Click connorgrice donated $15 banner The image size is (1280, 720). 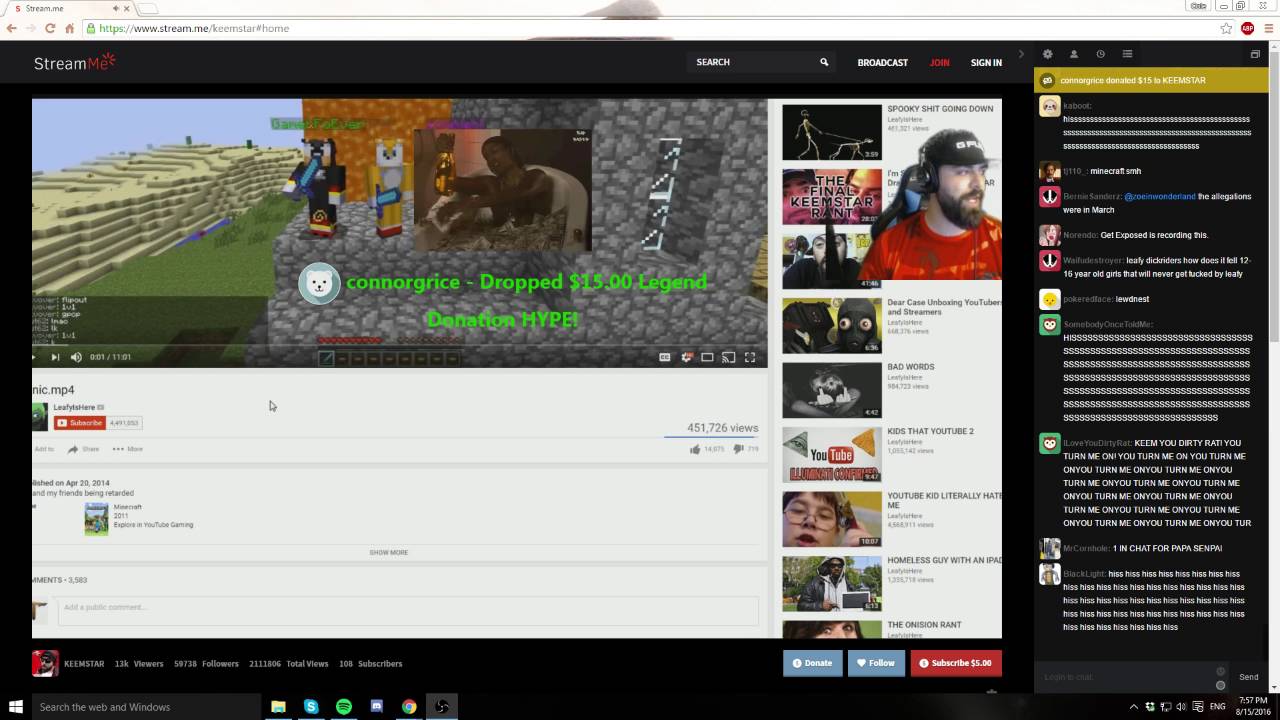point(1150,80)
